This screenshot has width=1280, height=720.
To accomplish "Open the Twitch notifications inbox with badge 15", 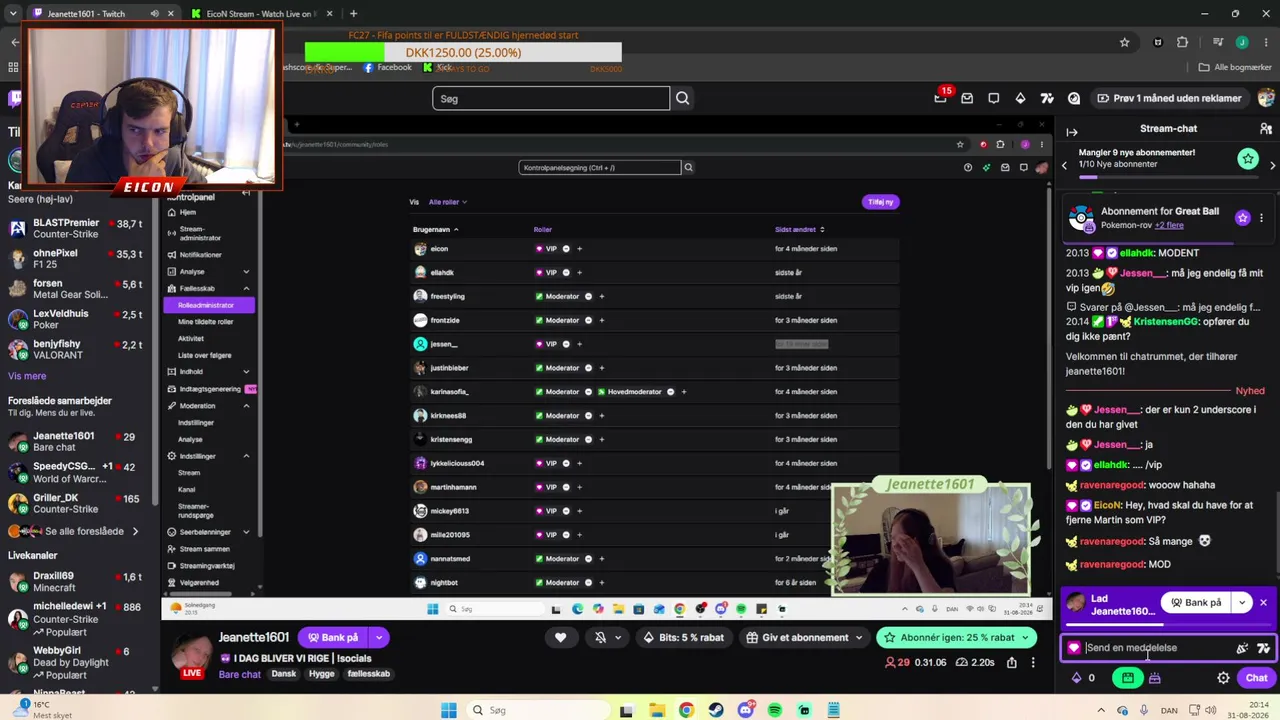I will (940, 98).
